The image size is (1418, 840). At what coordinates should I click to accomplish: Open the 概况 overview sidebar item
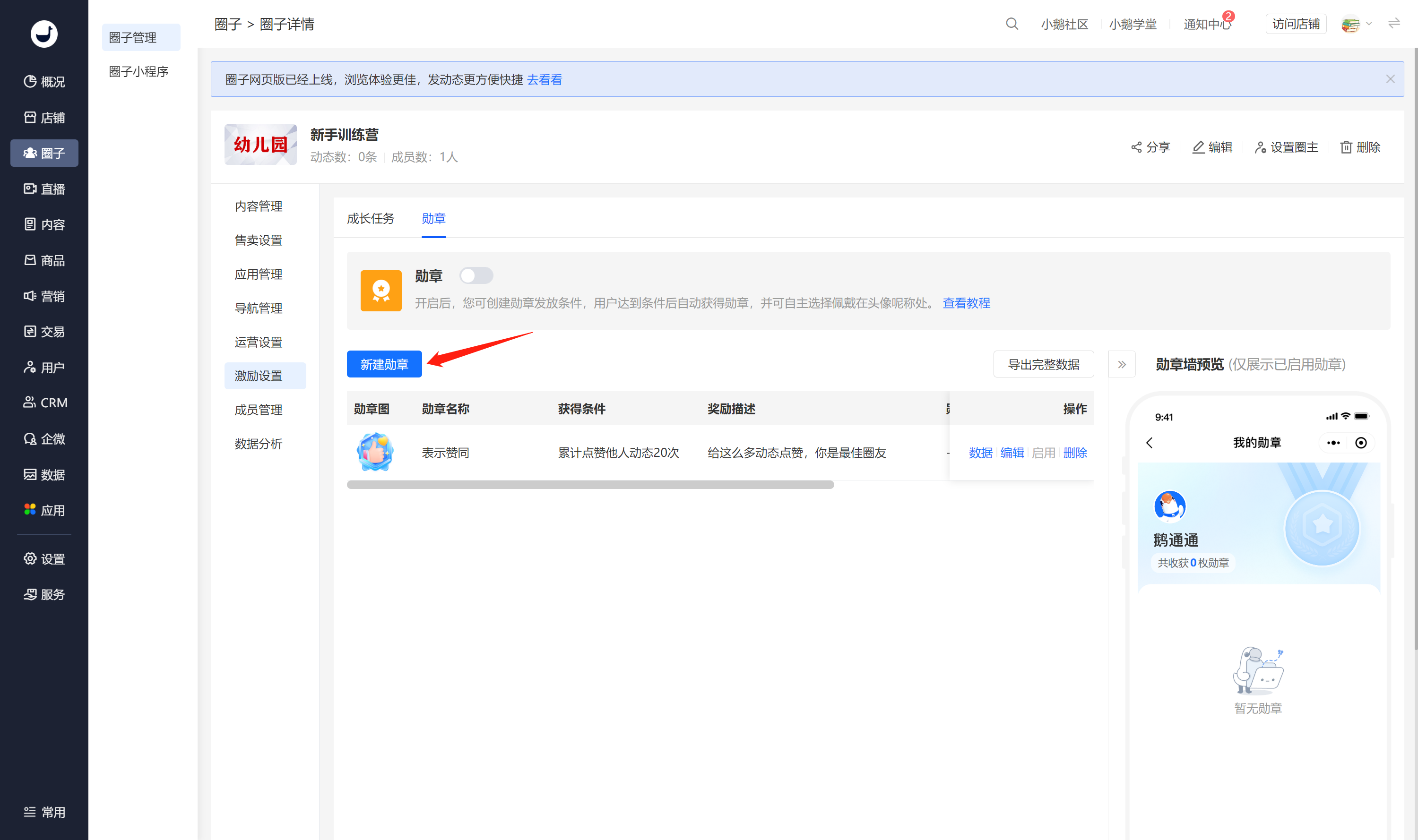tap(44, 82)
